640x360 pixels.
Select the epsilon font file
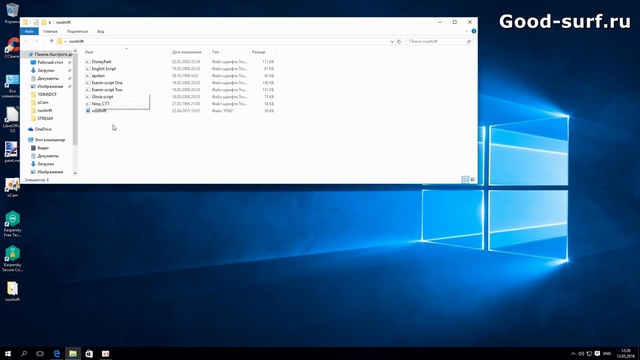tap(98, 76)
